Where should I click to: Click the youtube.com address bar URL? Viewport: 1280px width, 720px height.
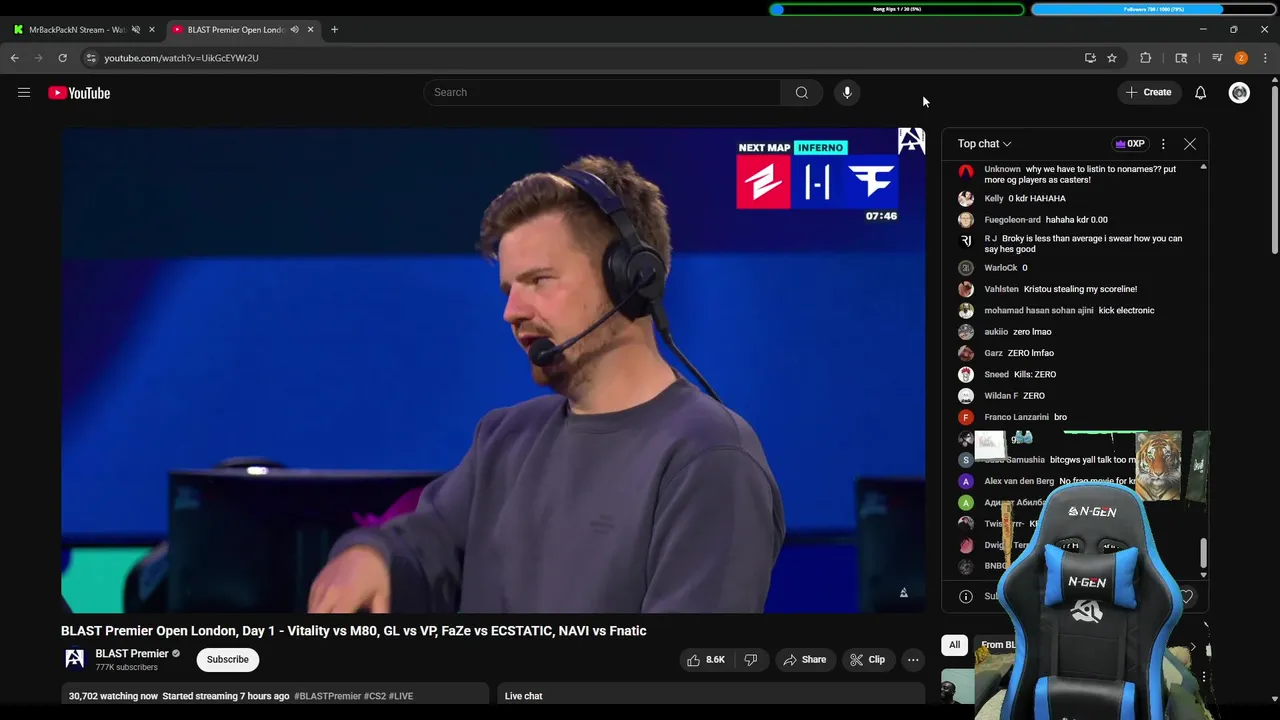tap(181, 58)
